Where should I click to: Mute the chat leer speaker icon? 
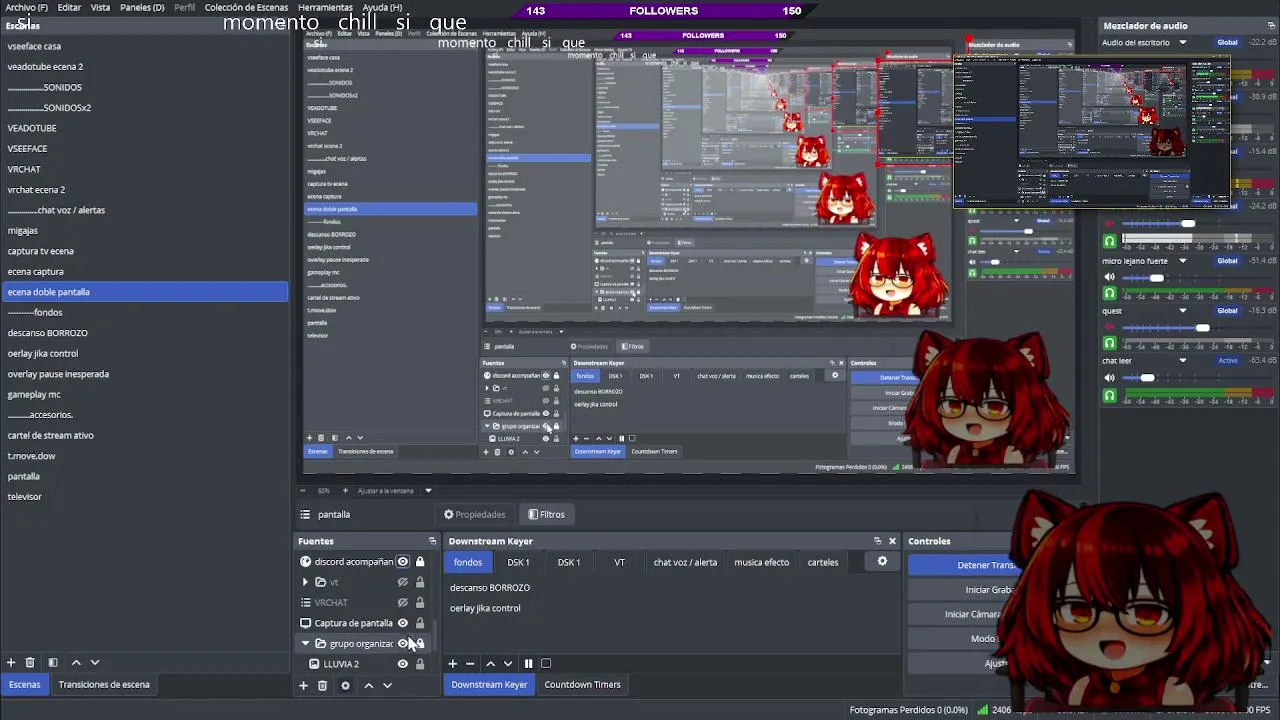[1109, 378]
